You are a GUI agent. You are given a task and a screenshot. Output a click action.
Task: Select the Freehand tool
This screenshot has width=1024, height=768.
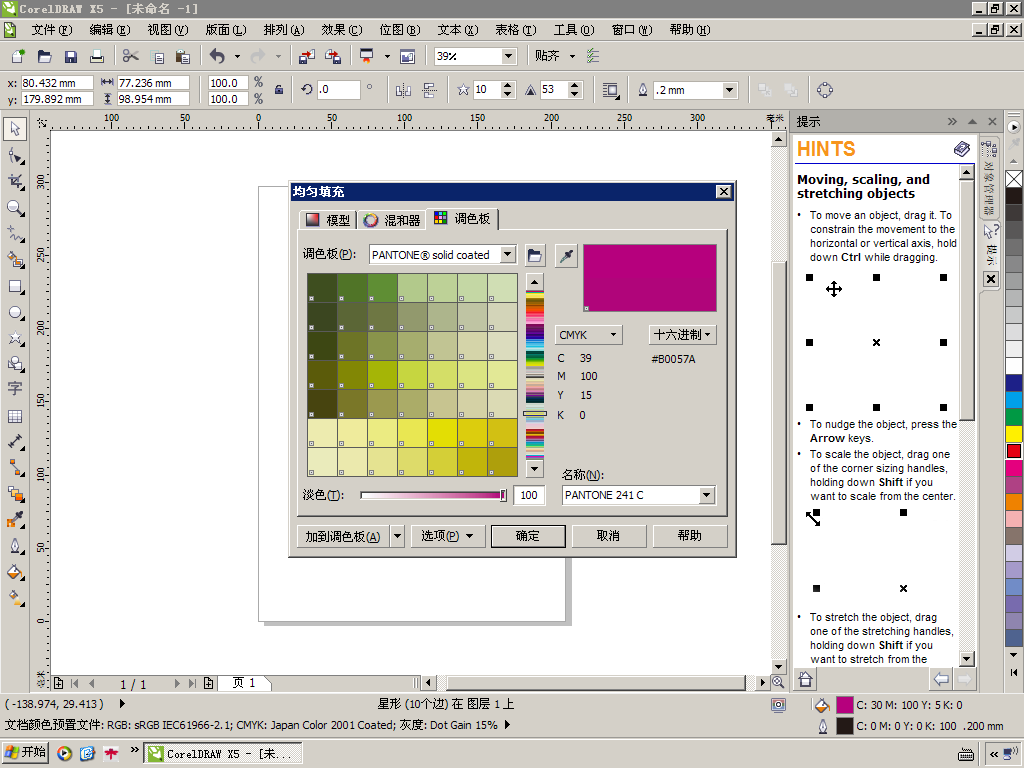15,234
